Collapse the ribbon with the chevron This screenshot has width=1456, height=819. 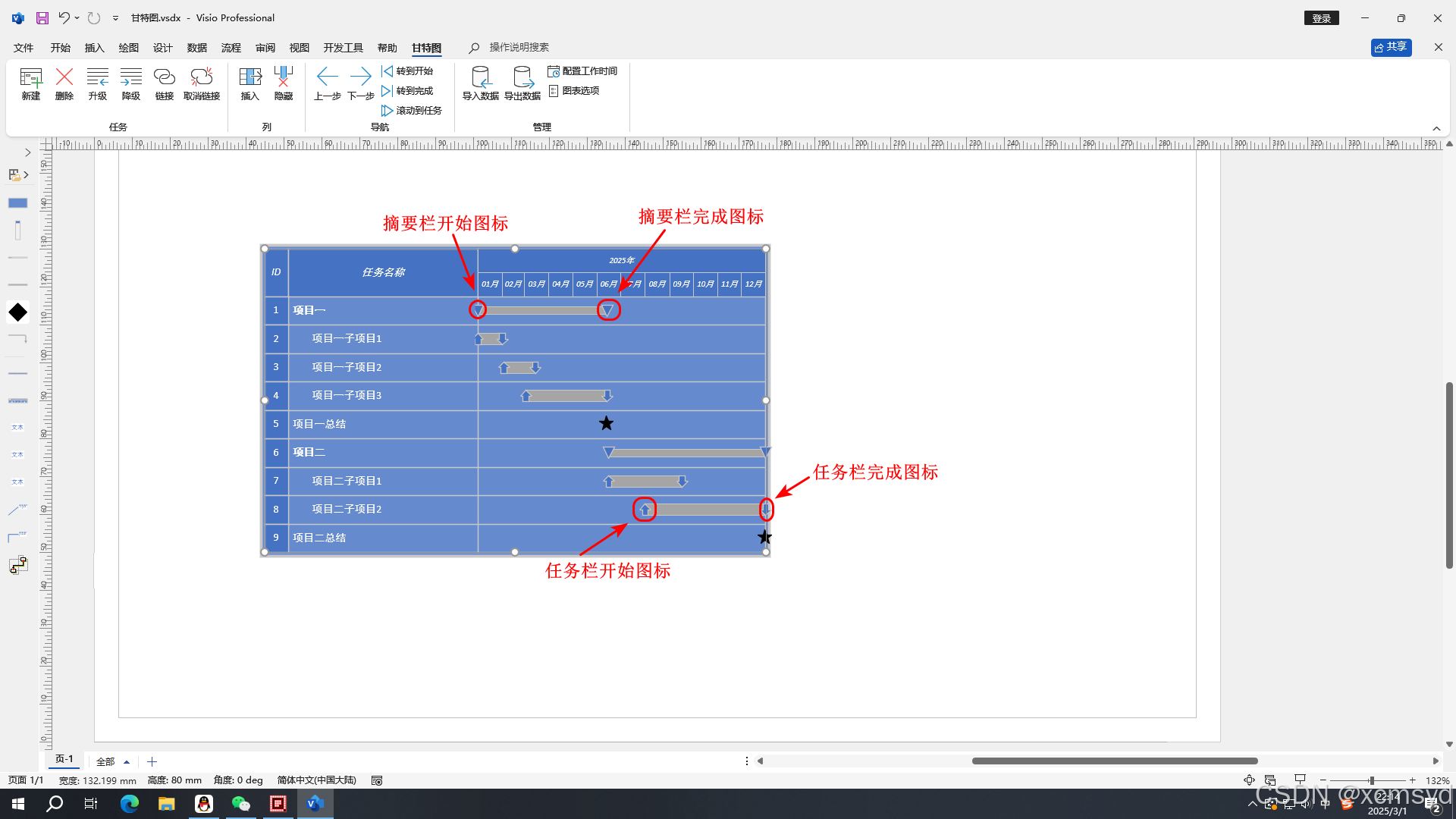1436,128
